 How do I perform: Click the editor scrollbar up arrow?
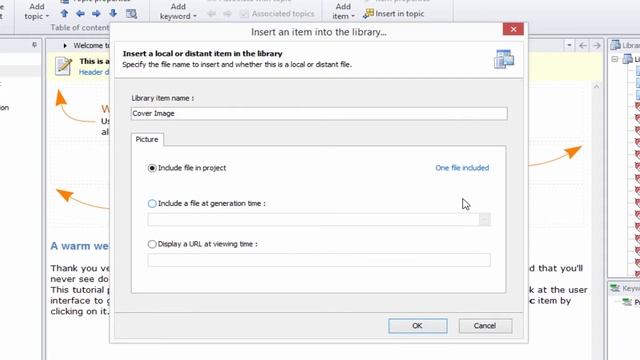(596, 87)
